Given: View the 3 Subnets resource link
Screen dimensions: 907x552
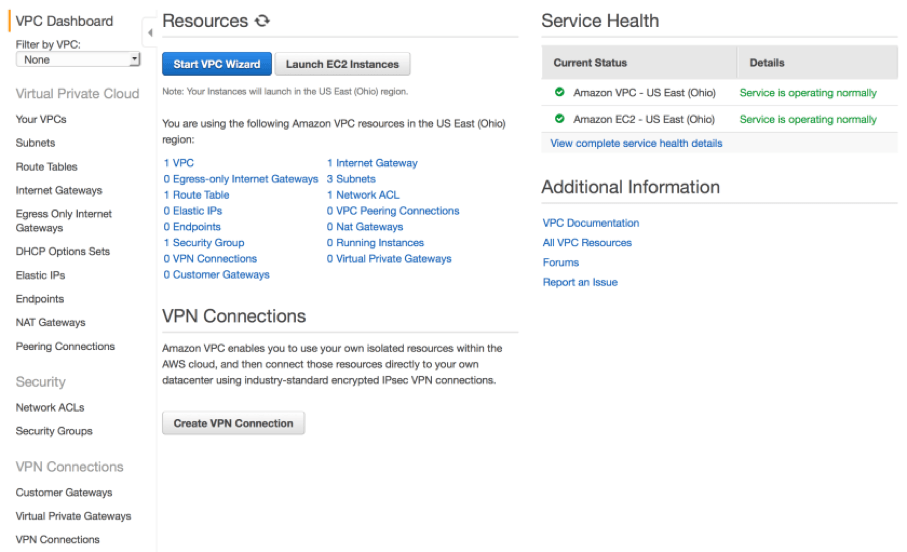Looking at the screenshot, I should click(x=351, y=179).
